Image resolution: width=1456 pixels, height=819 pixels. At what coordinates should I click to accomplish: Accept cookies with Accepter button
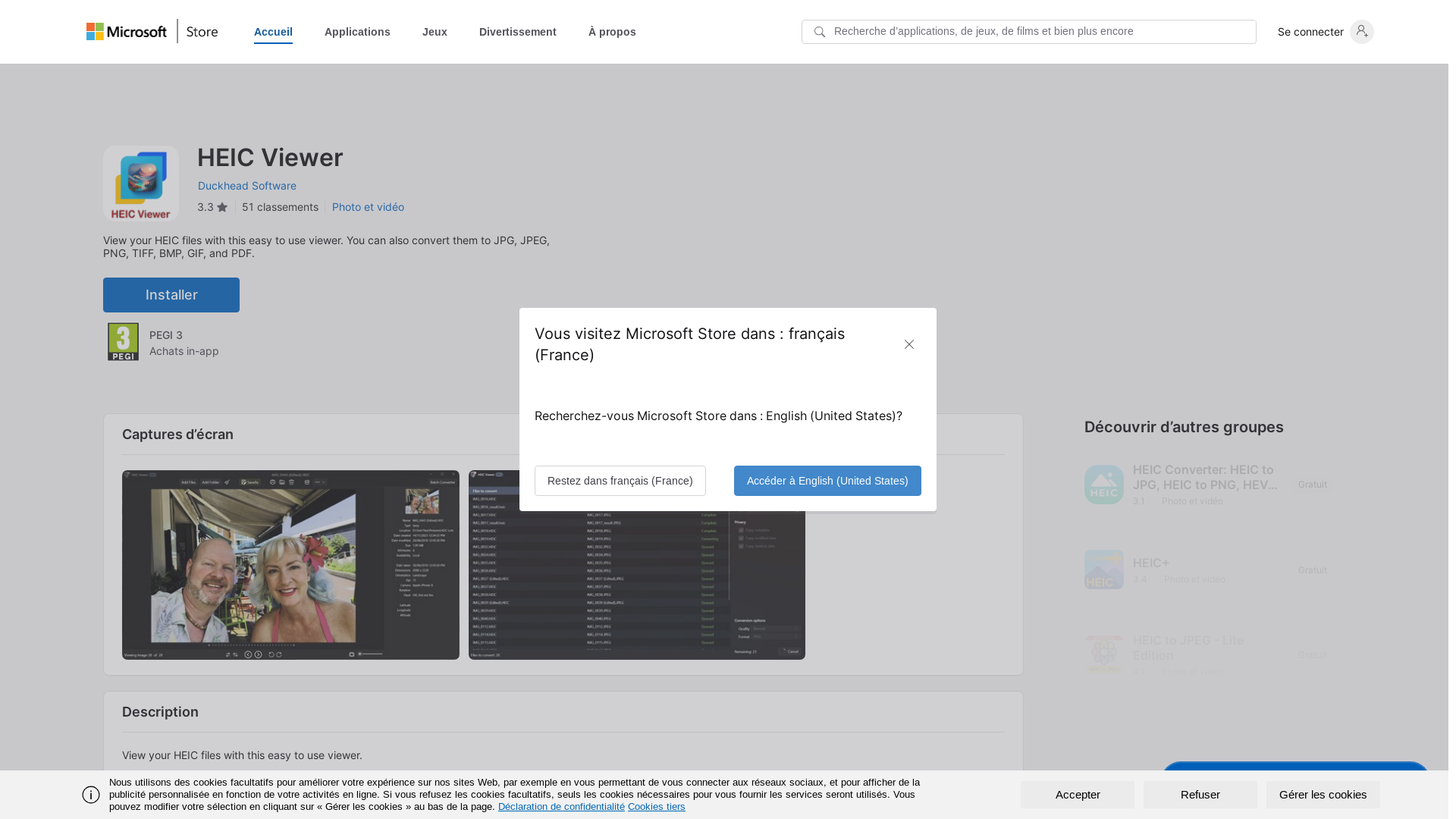1078,795
